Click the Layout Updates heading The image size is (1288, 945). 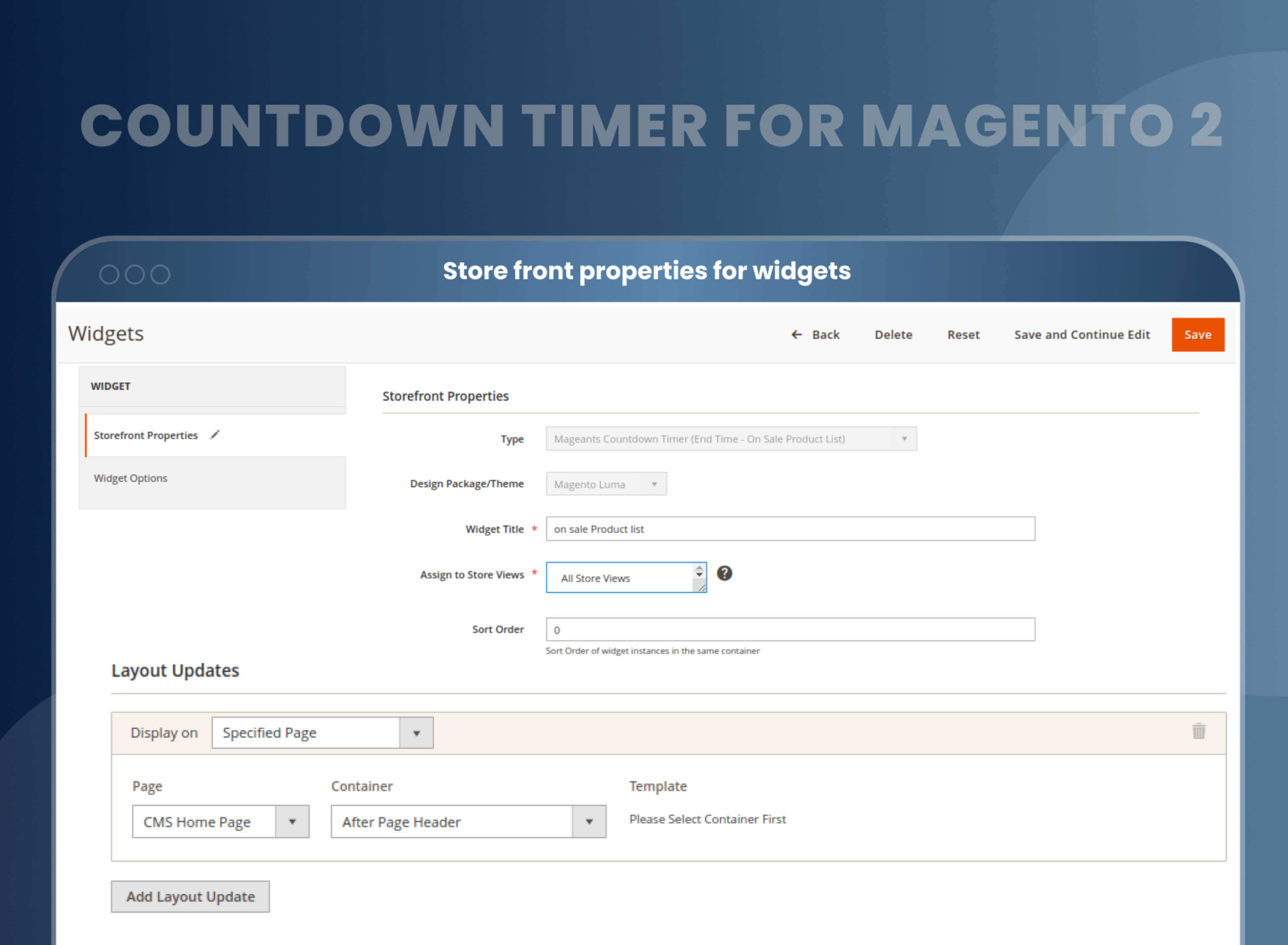click(175, 670)
